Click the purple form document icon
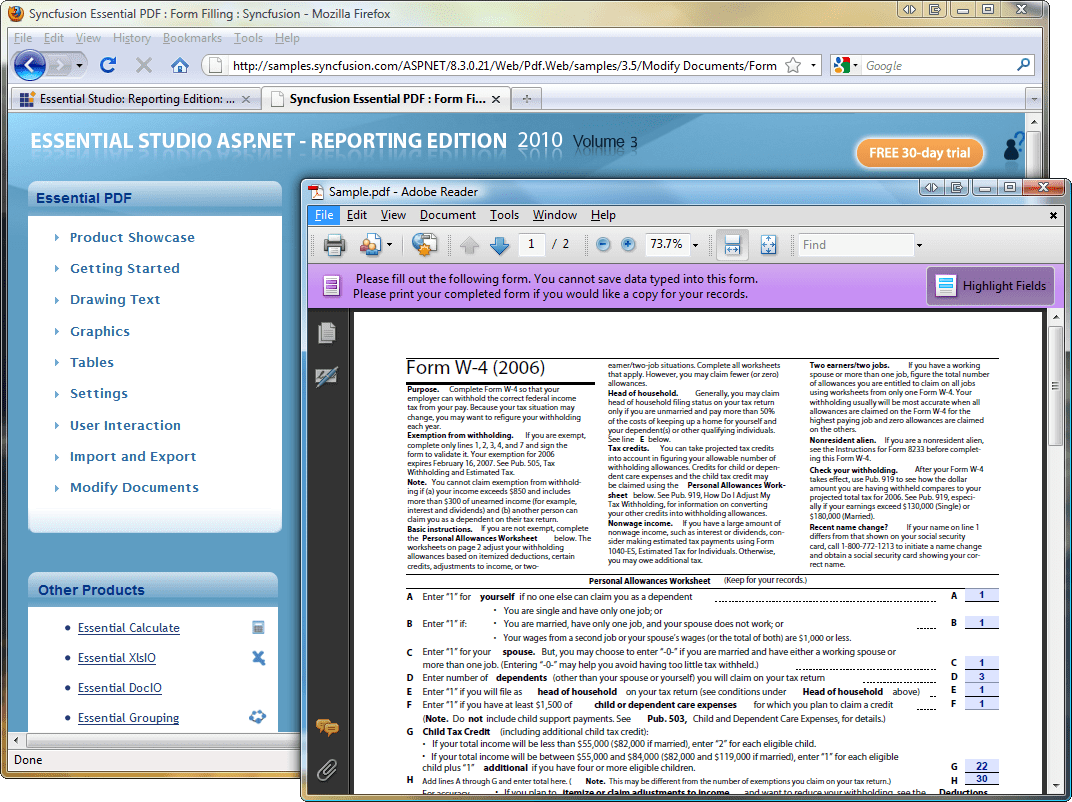The width and height of the screenshot is (1072, 802). [332, 286]
